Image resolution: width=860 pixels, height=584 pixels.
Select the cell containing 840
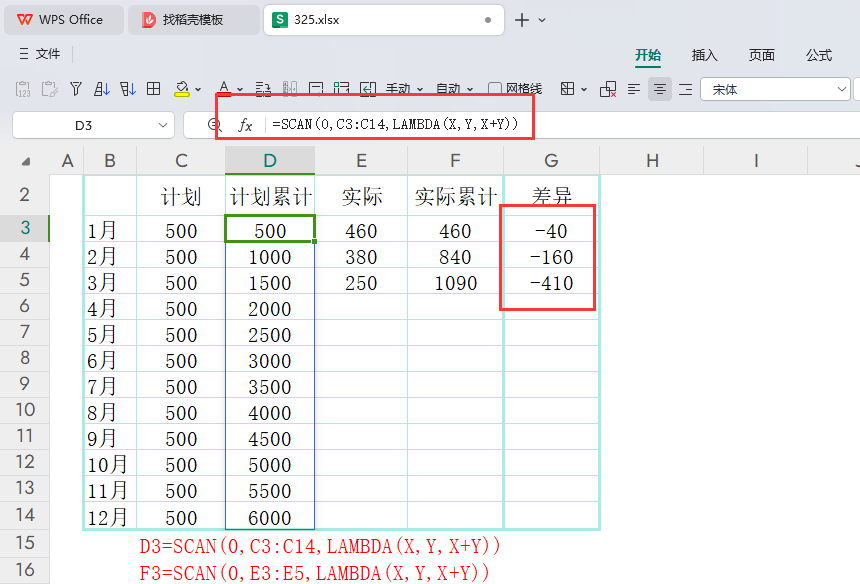click(x=455, y=257)
